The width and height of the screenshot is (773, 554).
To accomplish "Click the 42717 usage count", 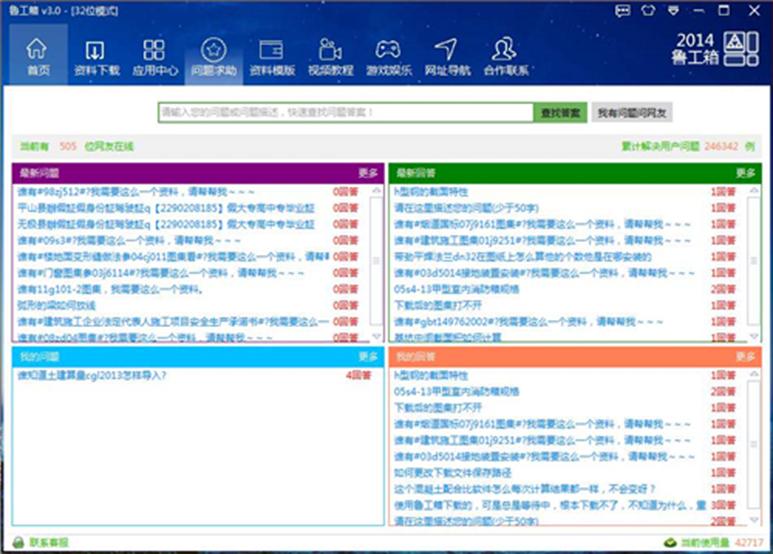I will [x=749, y=543].
